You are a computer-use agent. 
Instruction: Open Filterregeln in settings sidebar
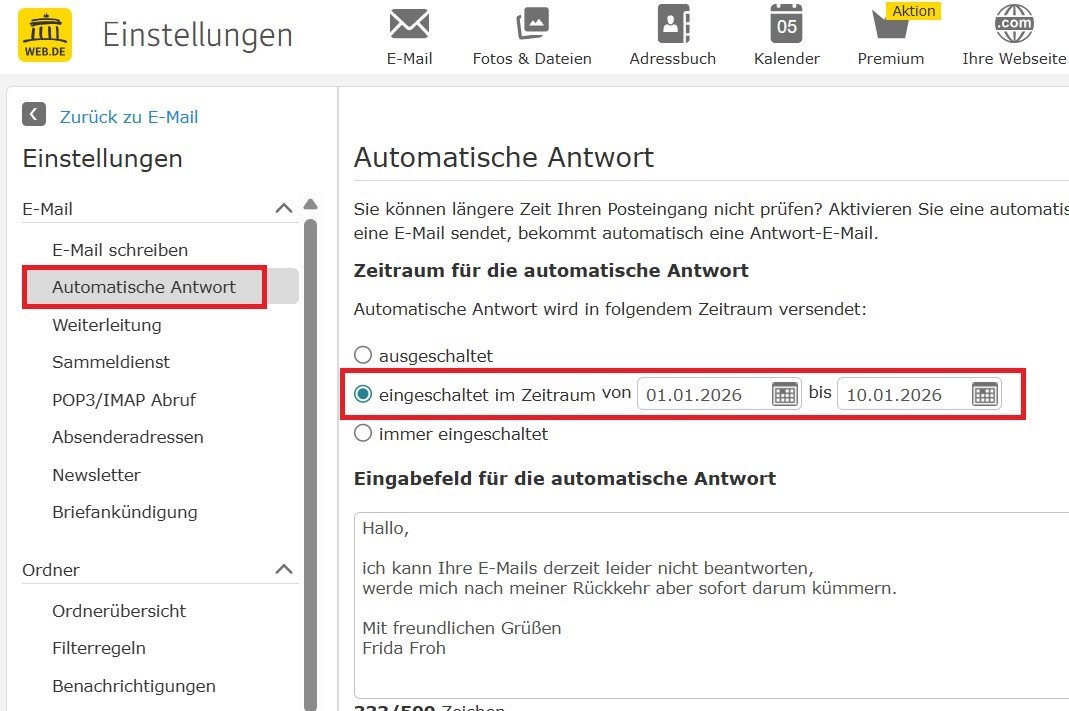click(98, 648)
